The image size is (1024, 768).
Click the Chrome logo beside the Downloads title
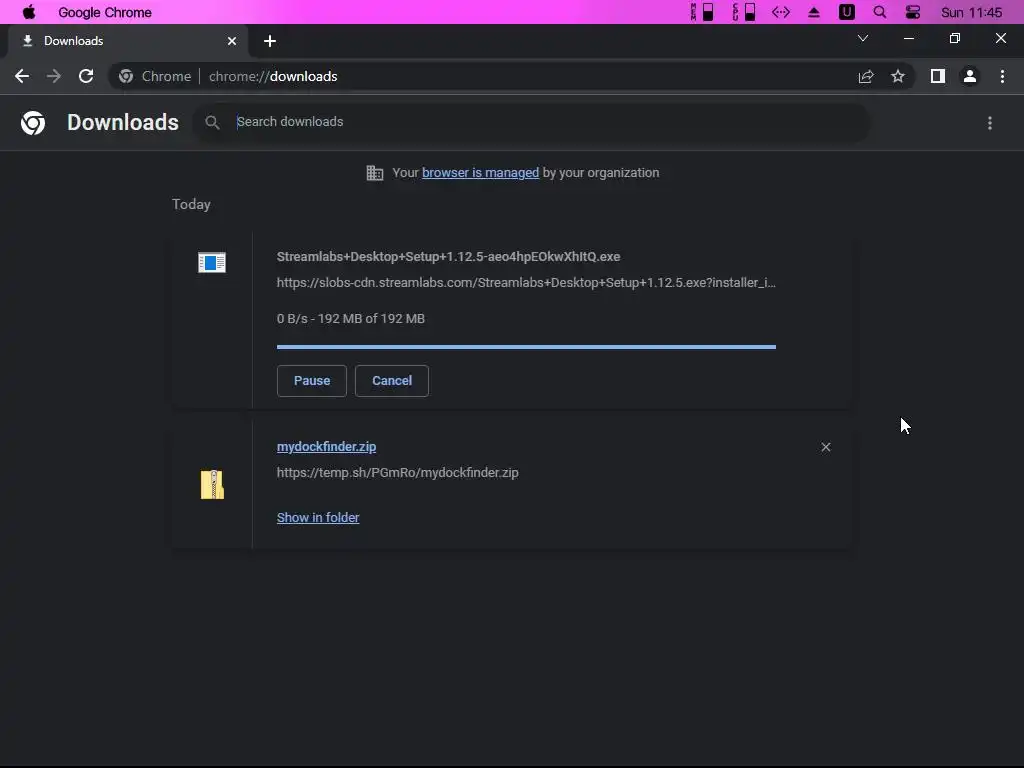pyautogui.click(x=33, y=123)
